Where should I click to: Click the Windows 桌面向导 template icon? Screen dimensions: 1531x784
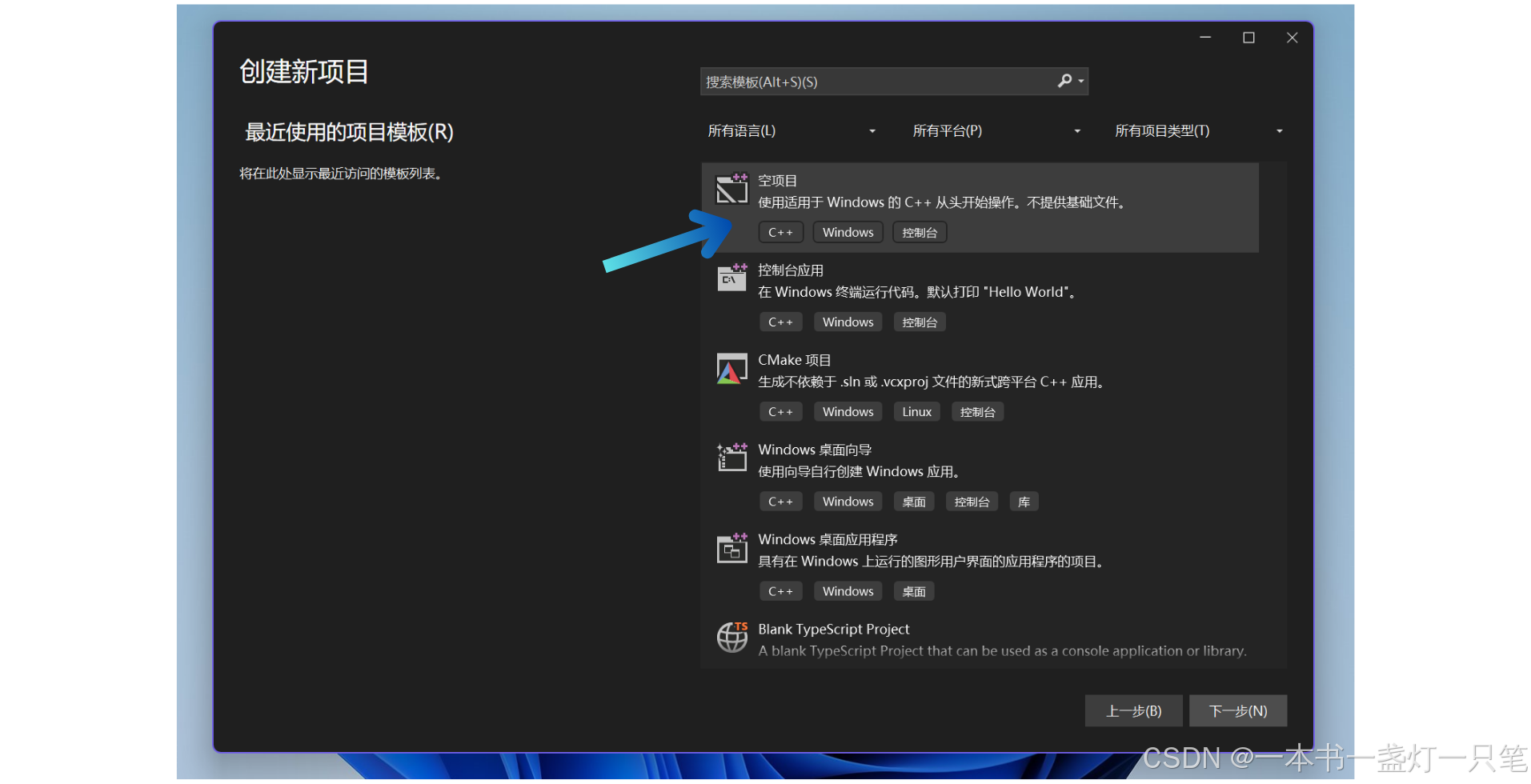731,458
